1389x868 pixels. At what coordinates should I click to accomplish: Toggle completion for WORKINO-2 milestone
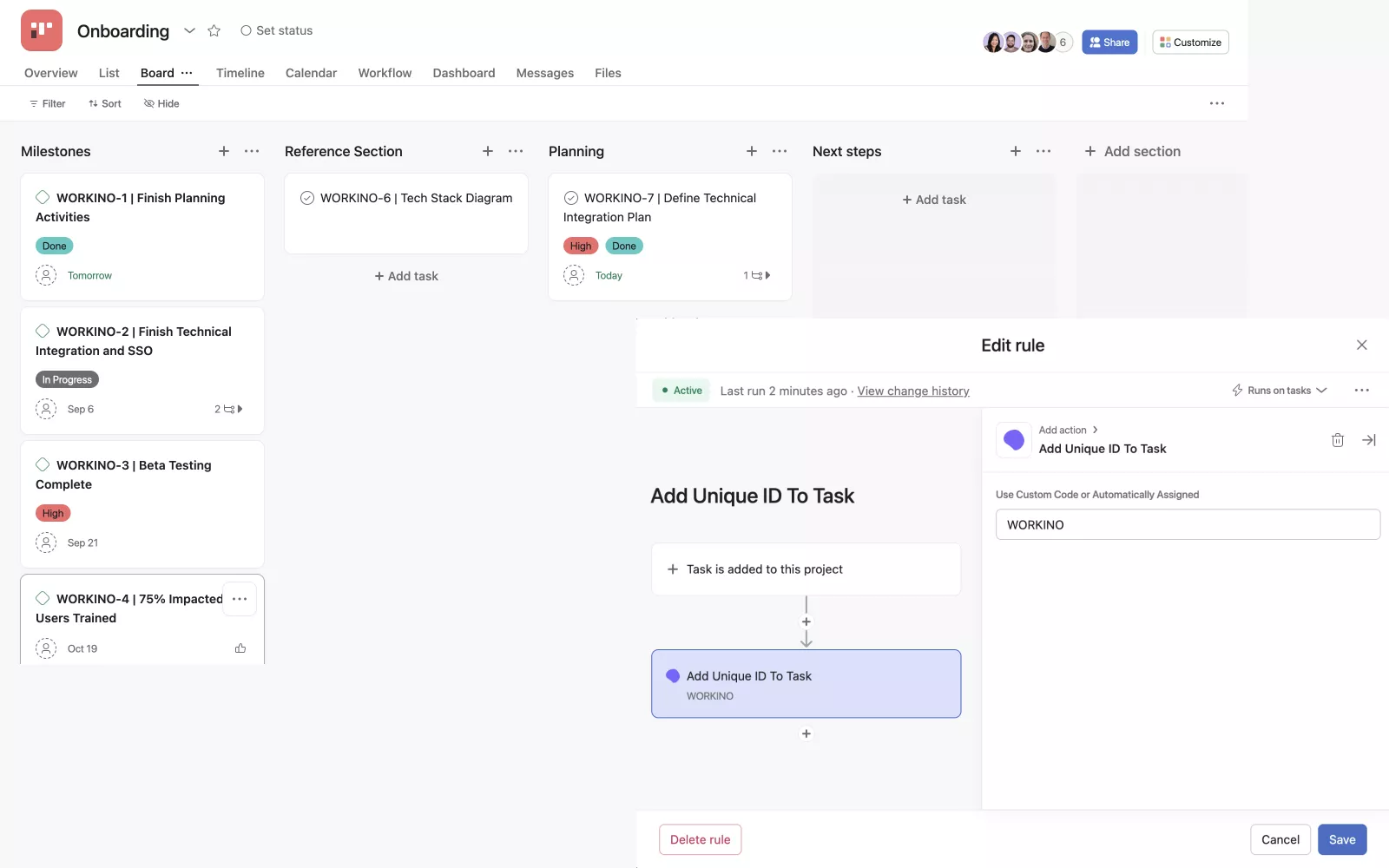pyautogui.click(x=43, y=332)
